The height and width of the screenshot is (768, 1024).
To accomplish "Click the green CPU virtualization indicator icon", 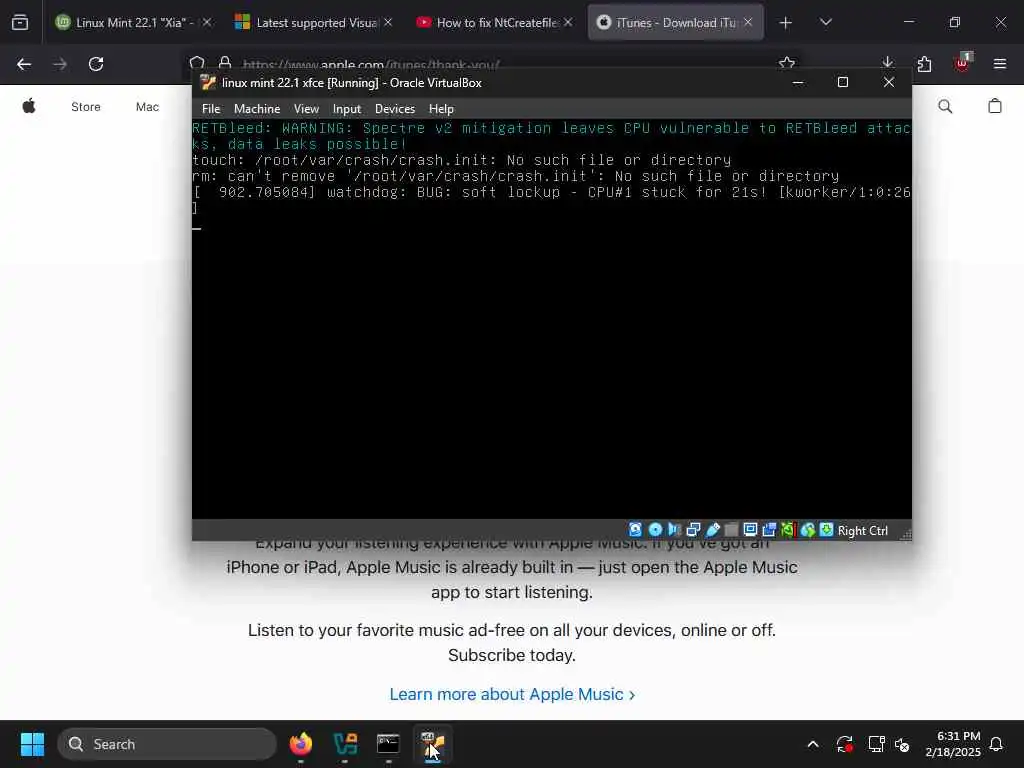I will [788, 530].
